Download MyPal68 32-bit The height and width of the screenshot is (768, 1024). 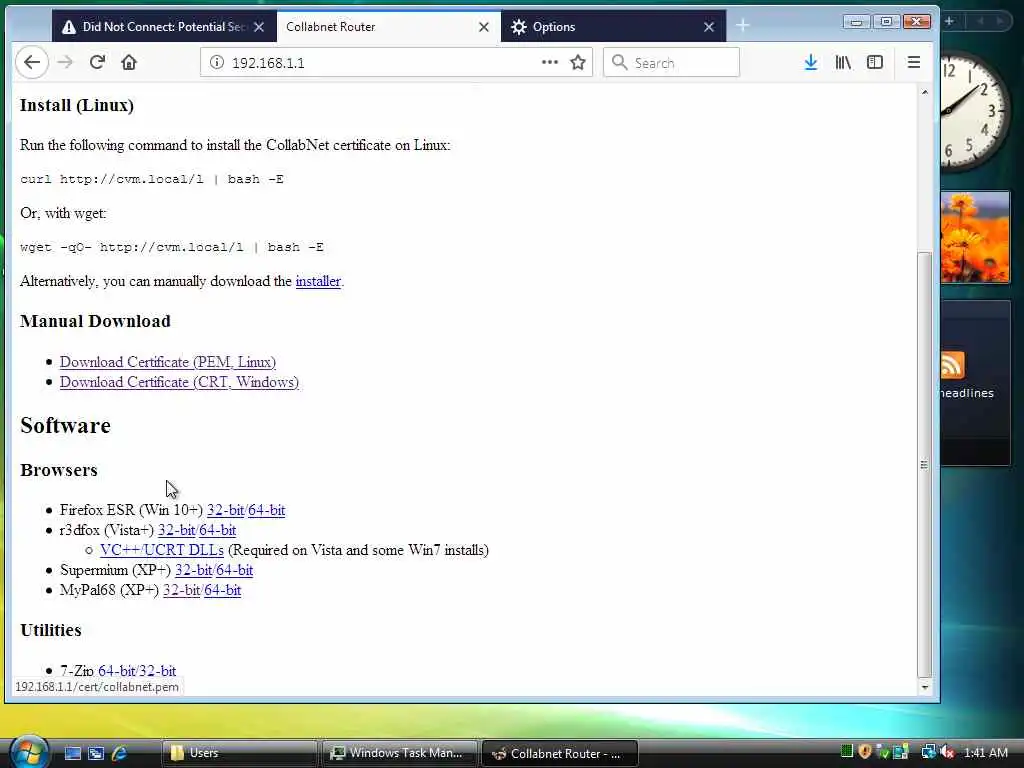point(181,590)
